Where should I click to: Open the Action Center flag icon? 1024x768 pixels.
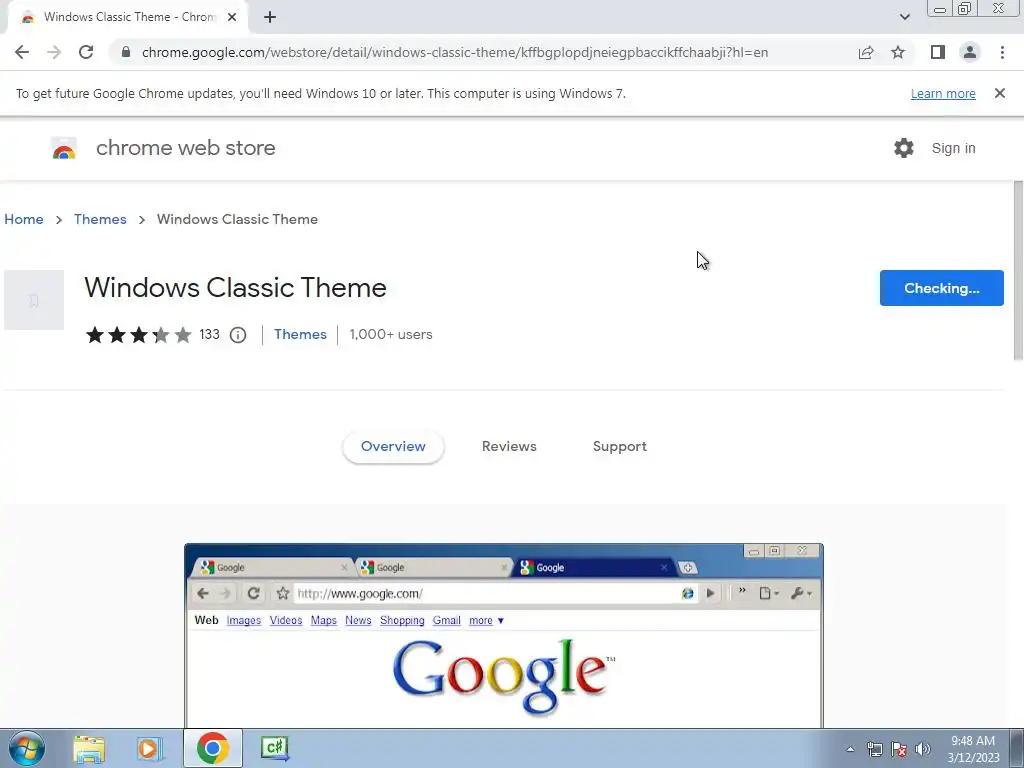(x=899, y=749)
